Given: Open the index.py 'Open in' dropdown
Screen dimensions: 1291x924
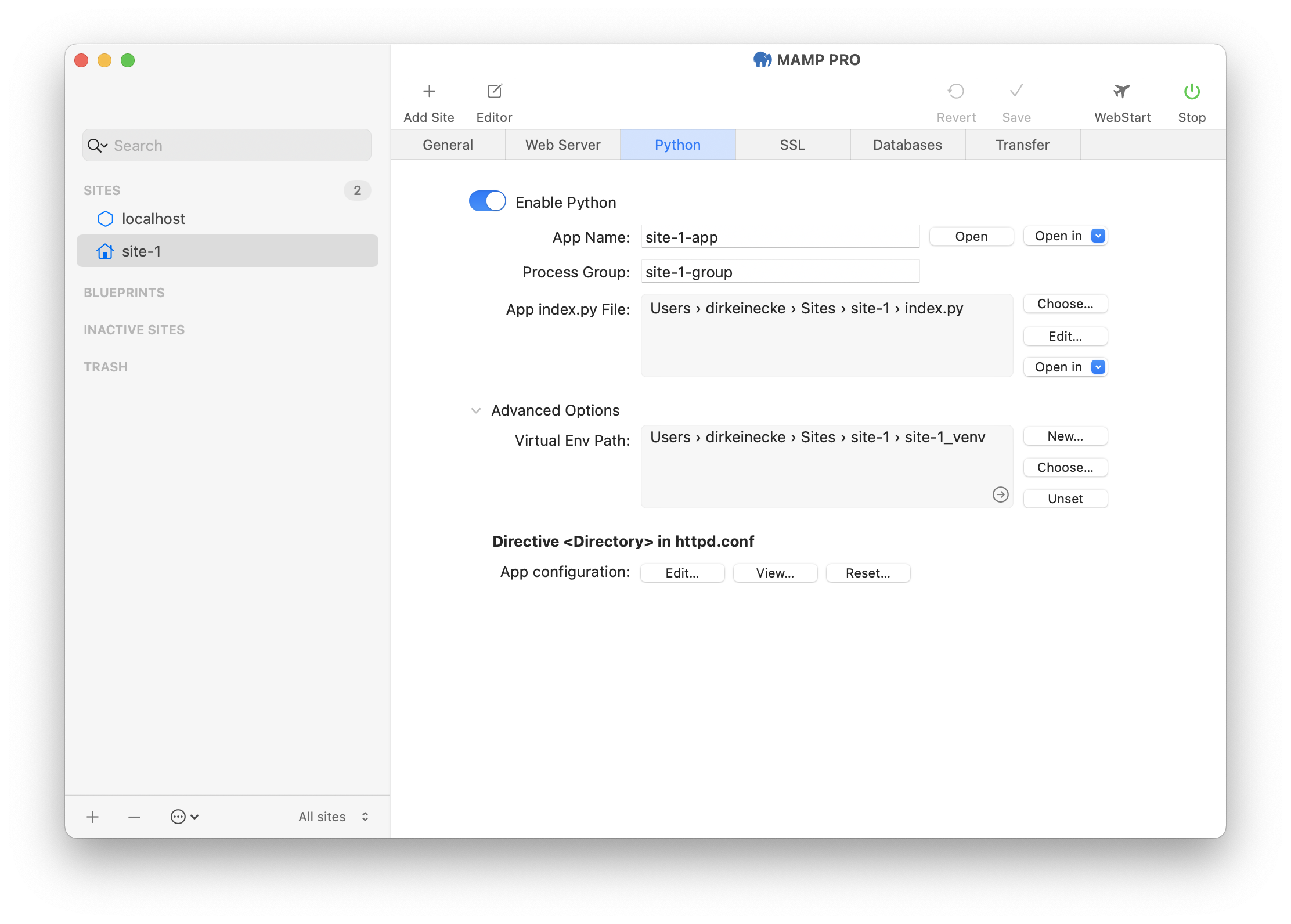Looking at the screenshot, I should point(1065,367).
